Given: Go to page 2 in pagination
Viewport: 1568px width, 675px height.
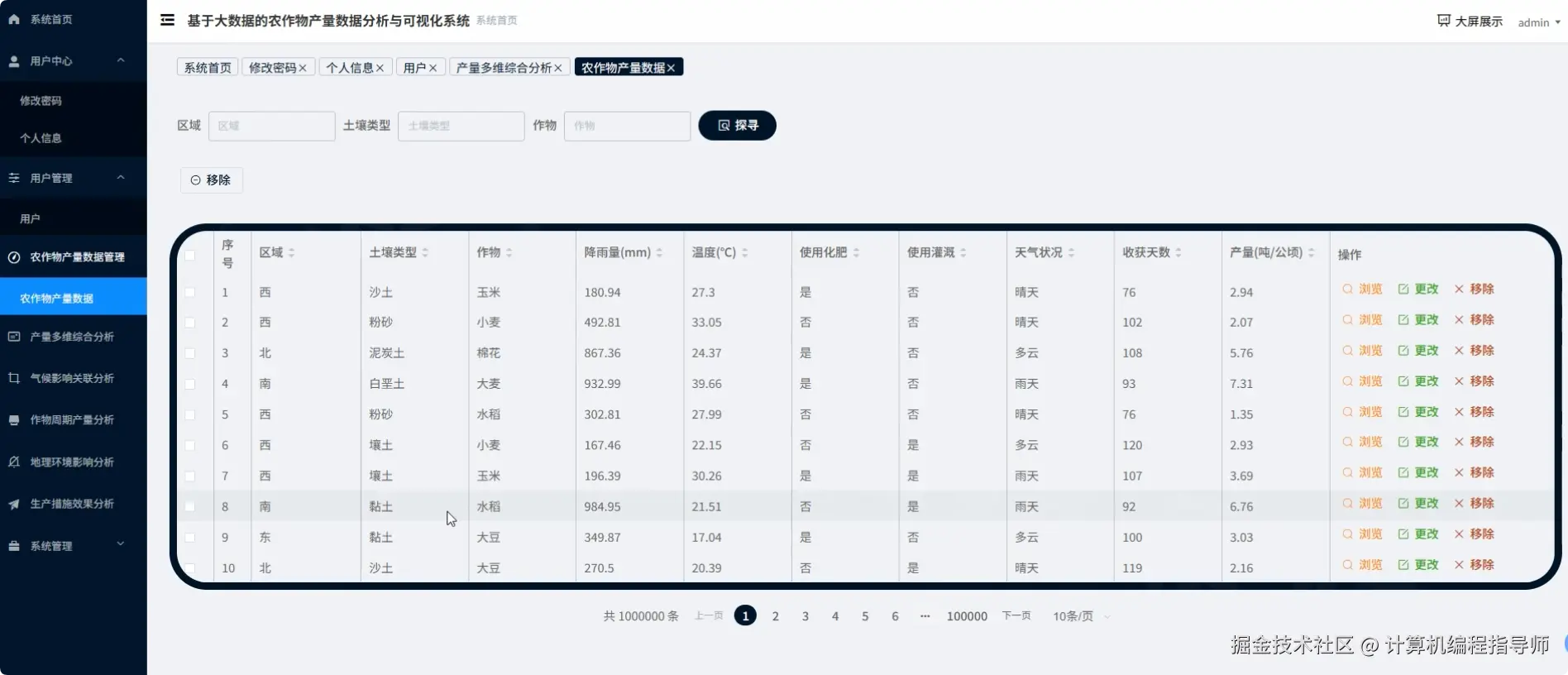Looking at the screenshot, I should (776, 616).
